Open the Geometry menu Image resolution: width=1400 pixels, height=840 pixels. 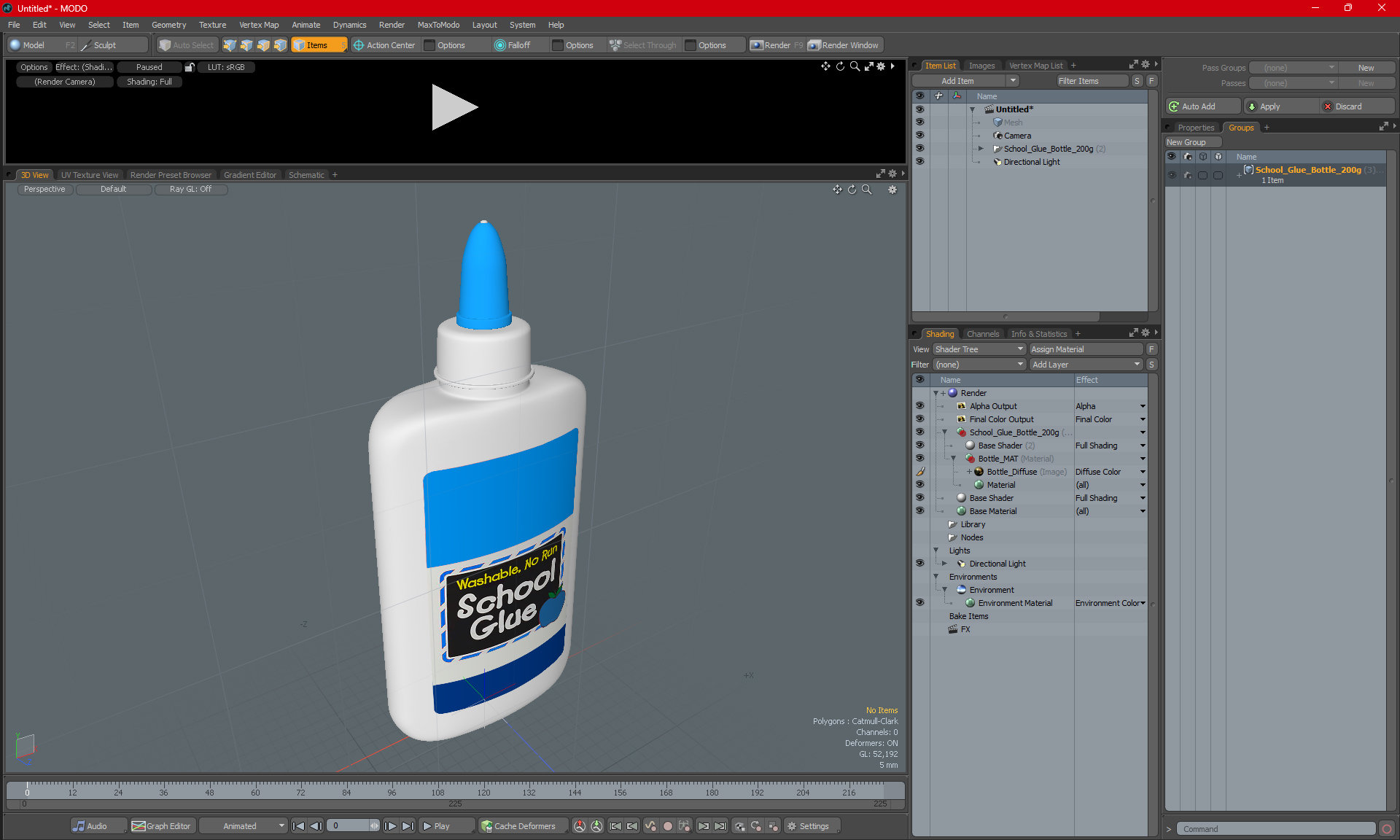(168, 25)
